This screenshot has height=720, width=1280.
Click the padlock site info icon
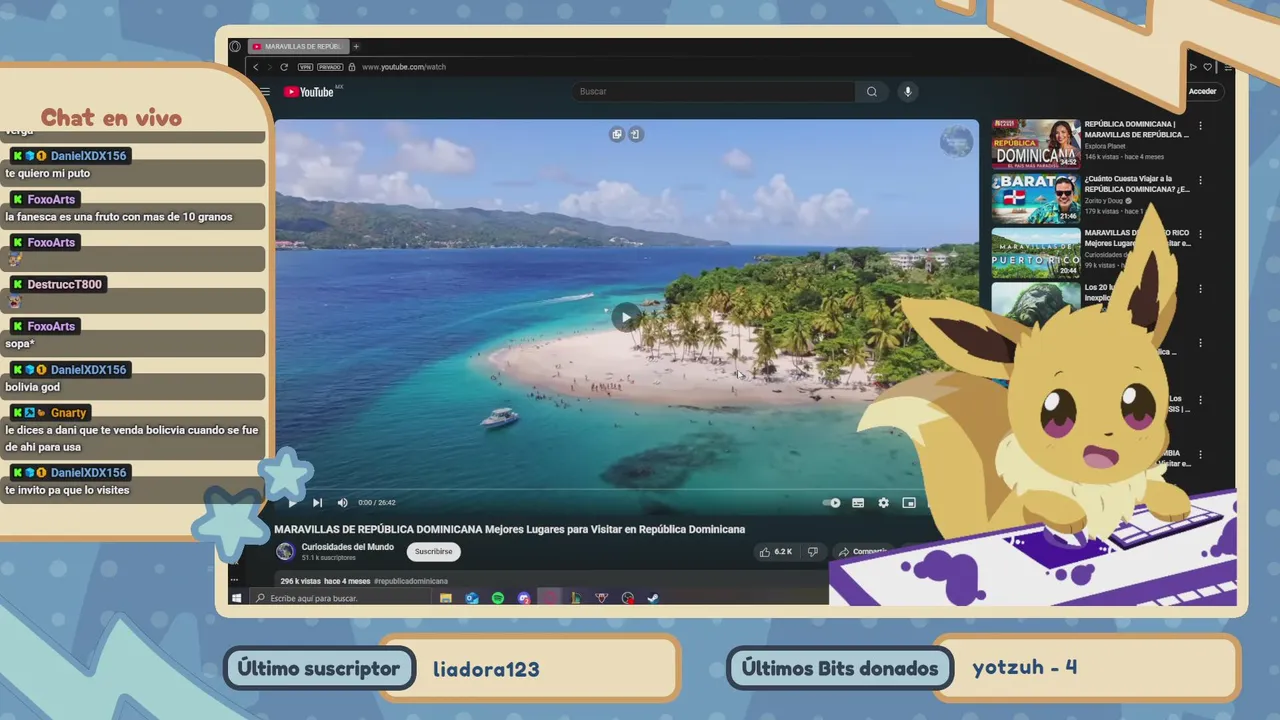tap(352, 67)
